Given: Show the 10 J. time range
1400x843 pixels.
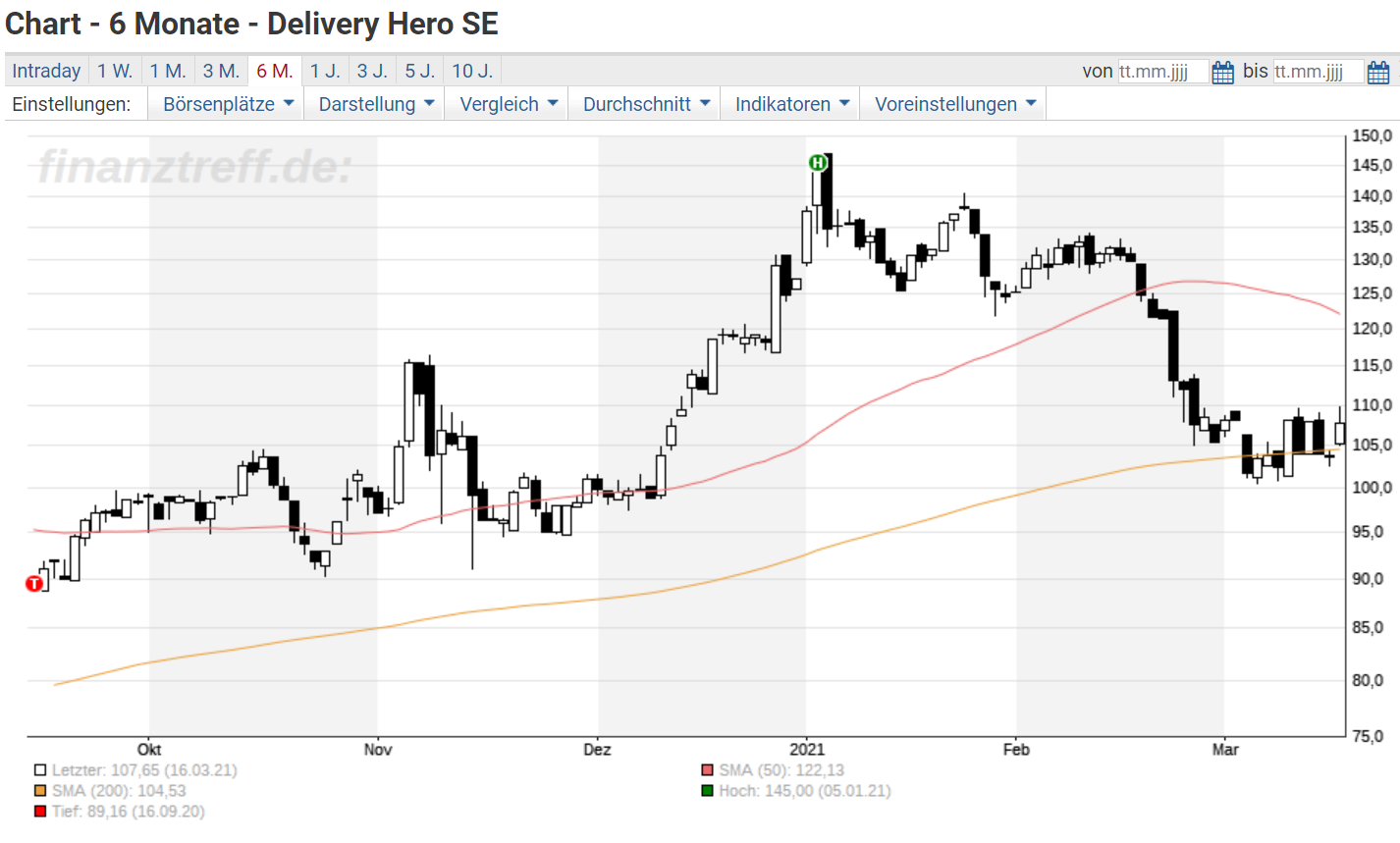Looking at the screenshot, I should pyautogui.click(x=472, y=71).
